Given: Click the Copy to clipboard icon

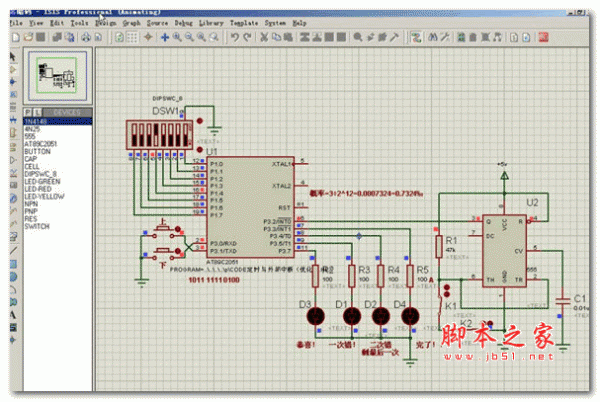Looking at the screenshot, I should pos(276,37).
